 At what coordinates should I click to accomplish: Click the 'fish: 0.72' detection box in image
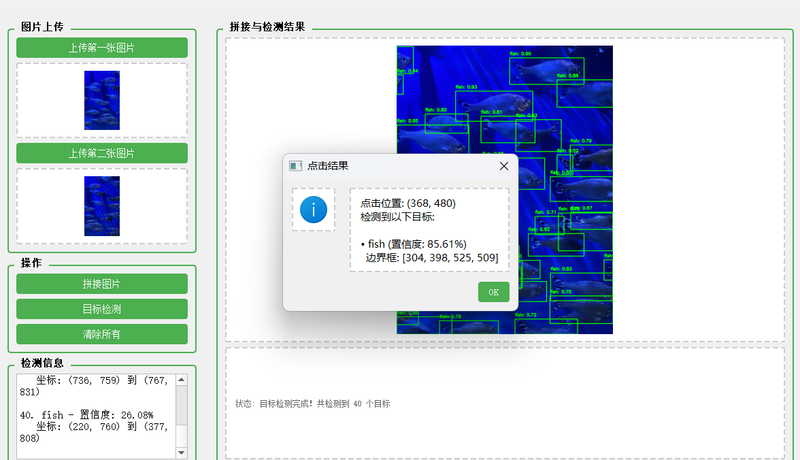(x=546, y=326)
